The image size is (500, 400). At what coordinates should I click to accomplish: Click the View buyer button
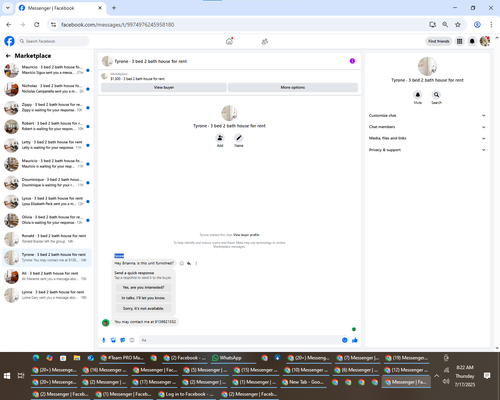164,87
